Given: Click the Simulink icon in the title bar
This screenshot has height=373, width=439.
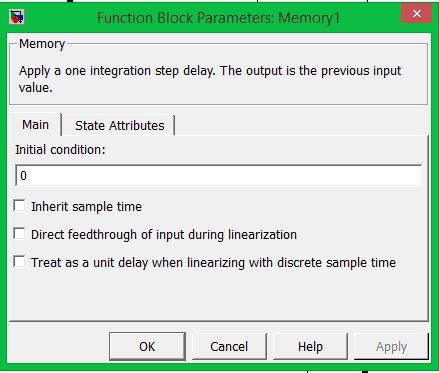Looking at the screenshot, I should click(x=17, y=17).
